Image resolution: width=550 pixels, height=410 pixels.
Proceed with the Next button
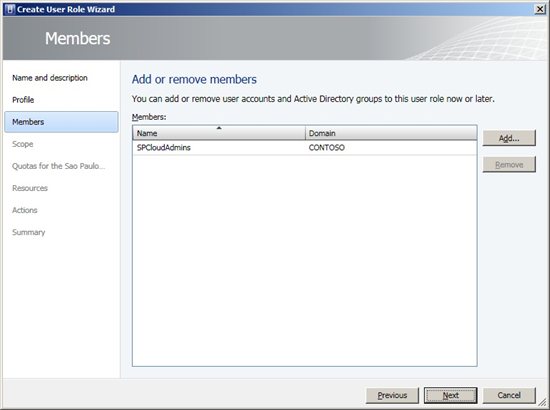450,395
